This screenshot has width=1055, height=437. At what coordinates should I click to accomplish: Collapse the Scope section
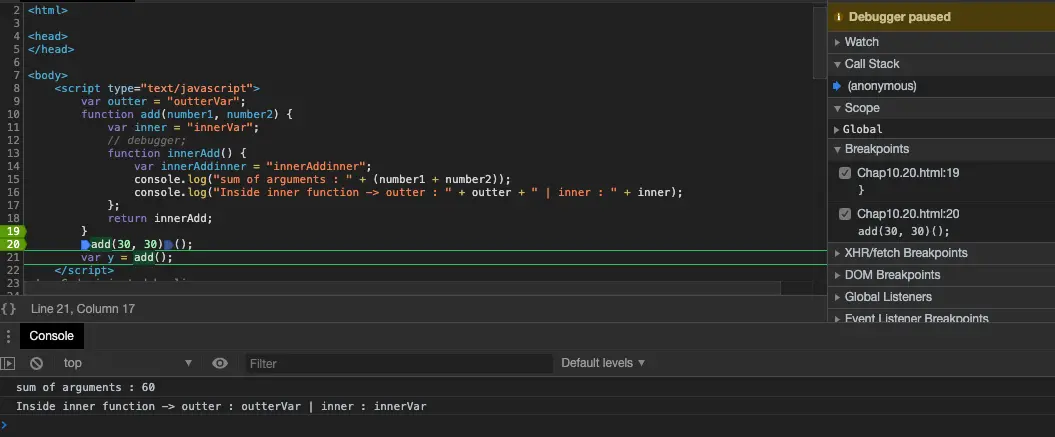pos(838,108)
